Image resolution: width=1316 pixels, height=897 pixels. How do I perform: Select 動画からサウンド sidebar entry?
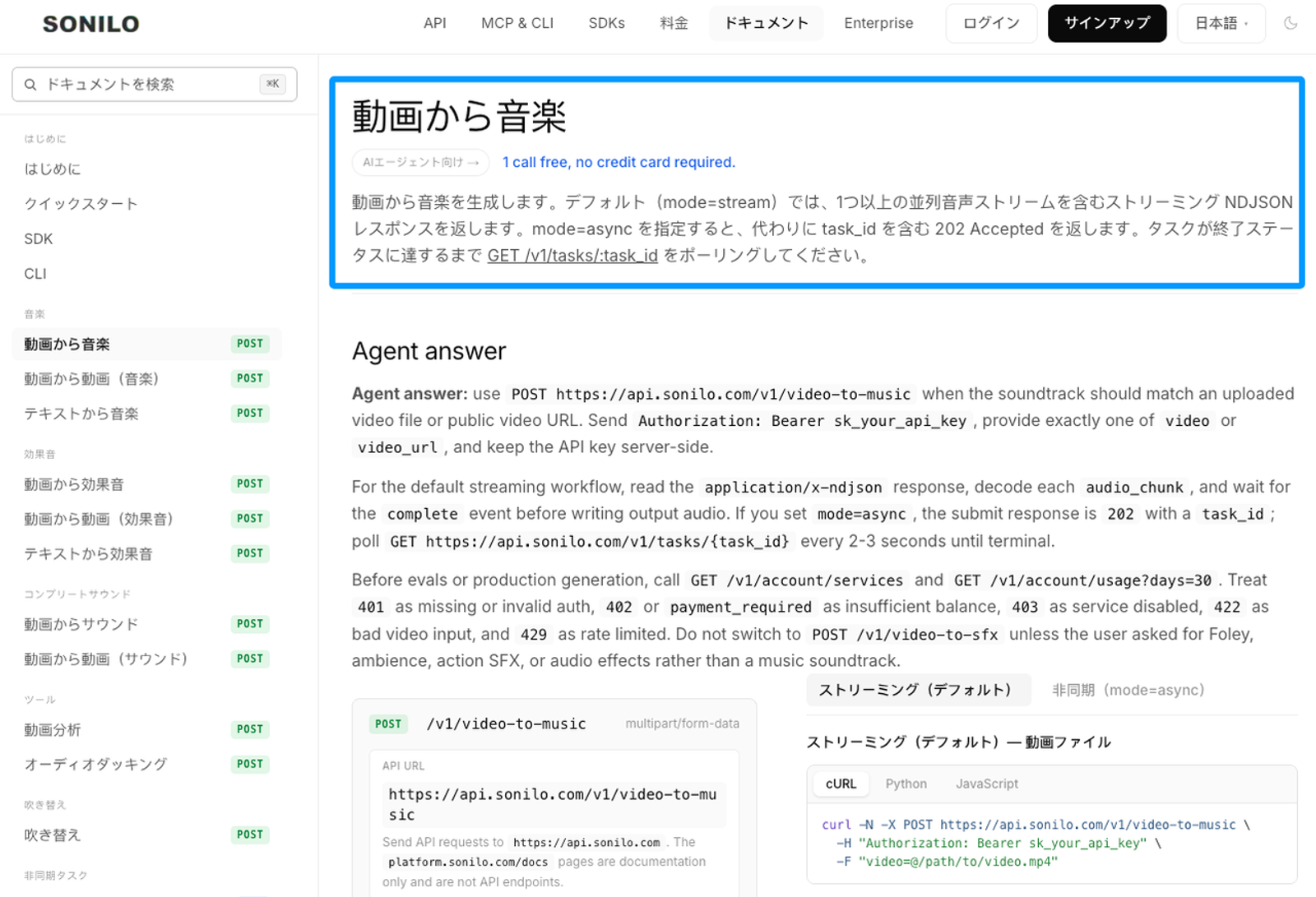[x=147, y=624]
